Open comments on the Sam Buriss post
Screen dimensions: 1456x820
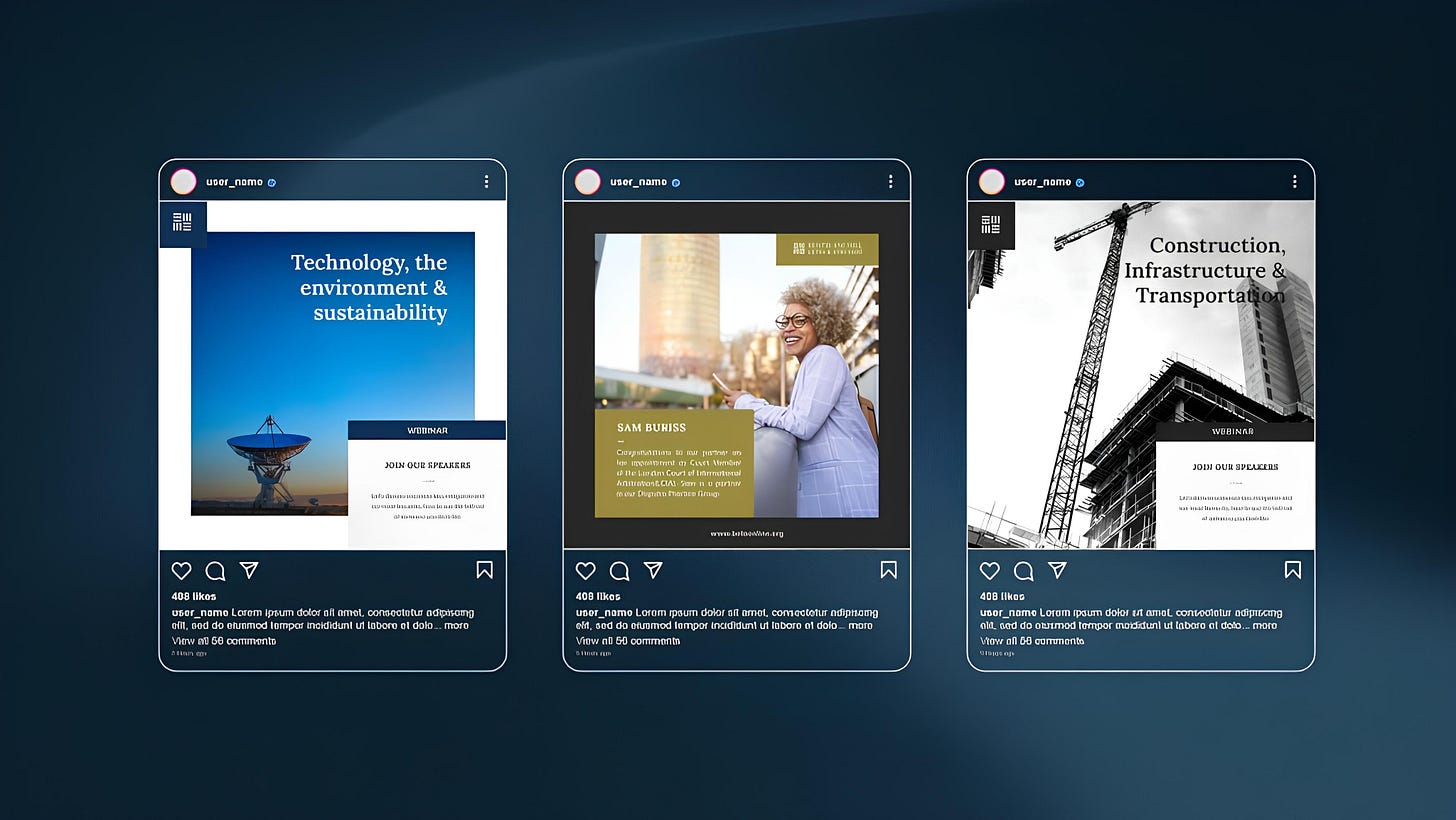coord(619,571)
